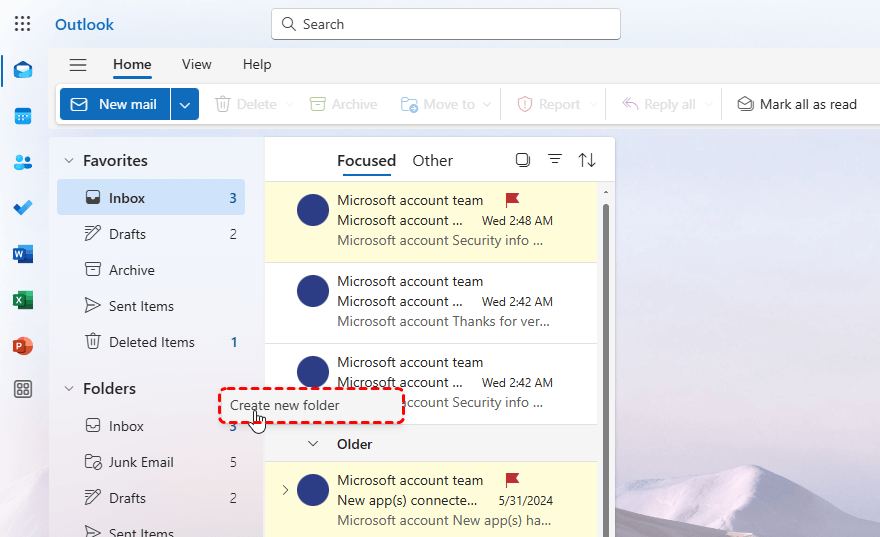Switch to the View ribbon tab
The width and height of the screenshot is (880, 537).
coord(196,65)
